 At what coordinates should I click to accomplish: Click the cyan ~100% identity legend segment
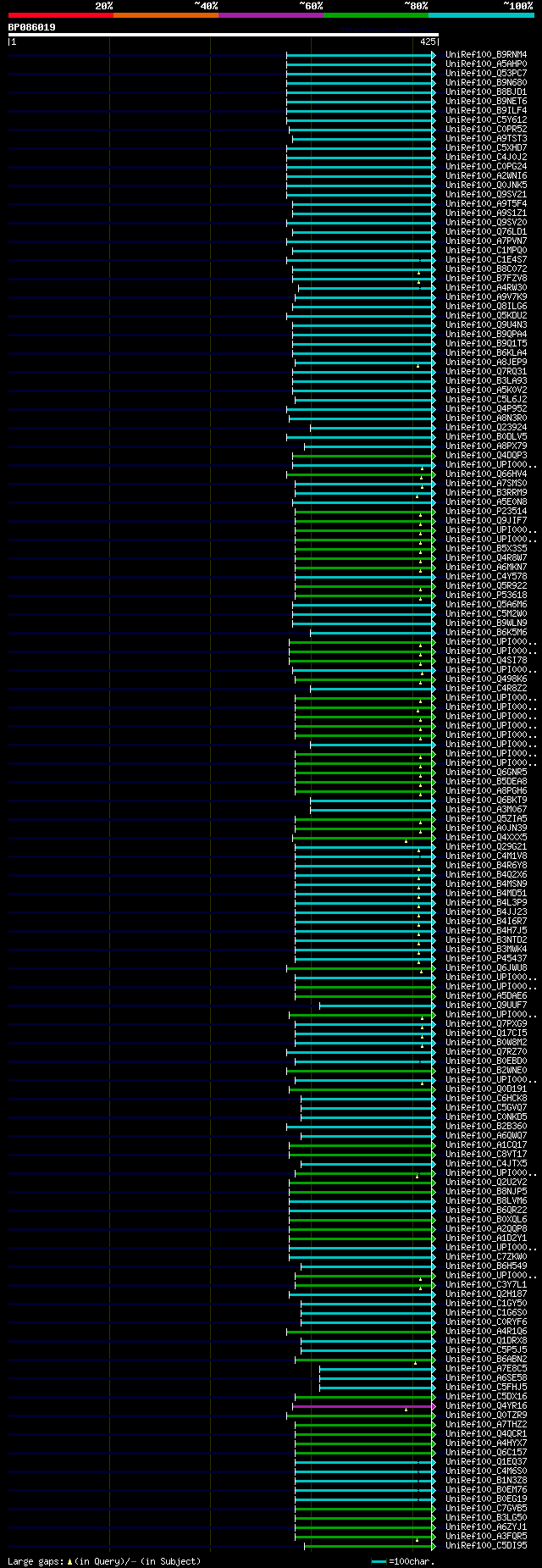pyautogui.click(x=480, y=15)
